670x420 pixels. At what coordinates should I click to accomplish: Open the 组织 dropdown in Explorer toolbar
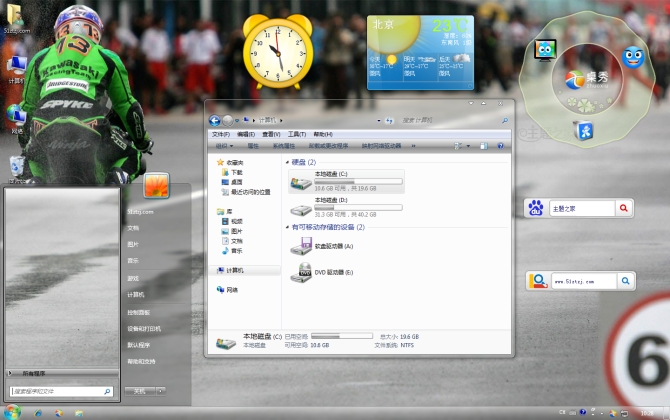(224, 146)
